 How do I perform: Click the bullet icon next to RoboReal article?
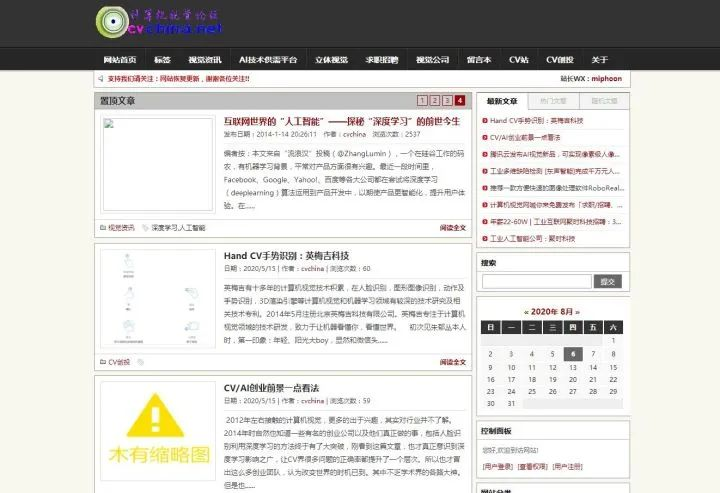[x=485, y=188]
